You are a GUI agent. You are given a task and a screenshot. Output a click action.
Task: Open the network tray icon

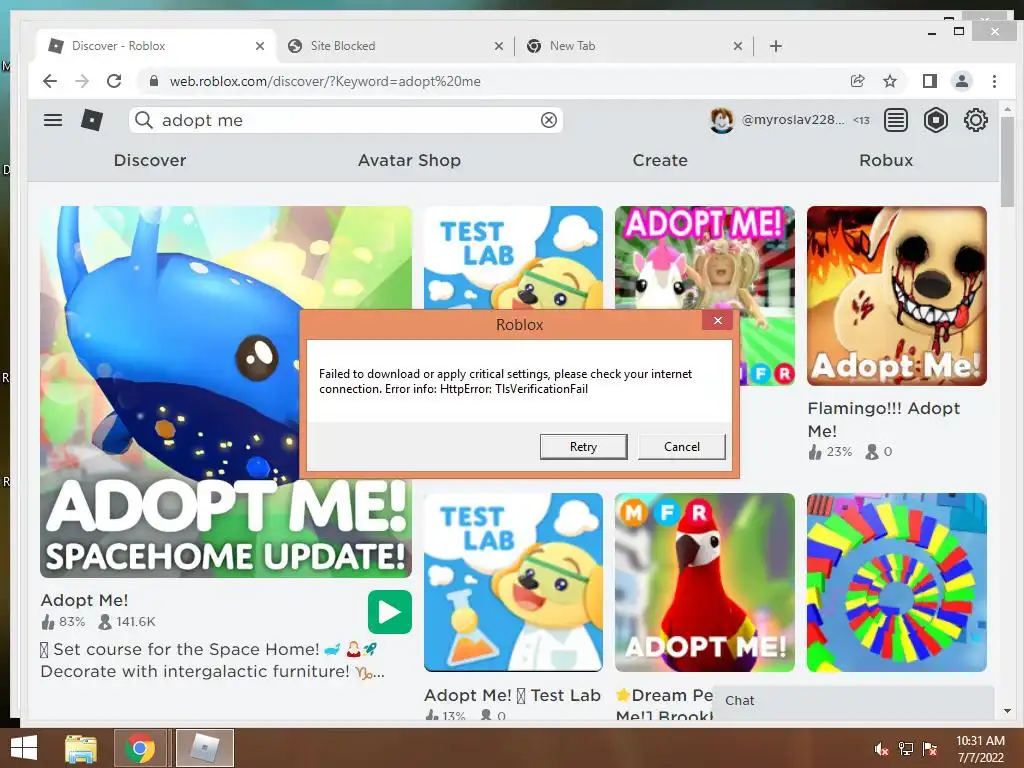[x=906, y=749]
